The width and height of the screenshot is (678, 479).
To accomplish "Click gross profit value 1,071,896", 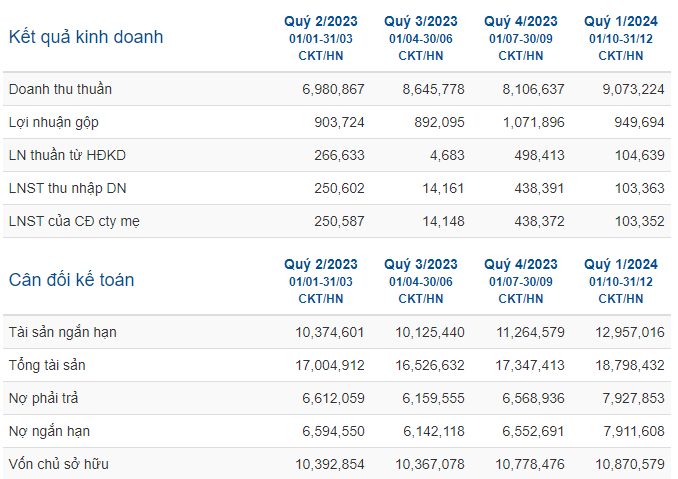I will [x=533, y=122].
